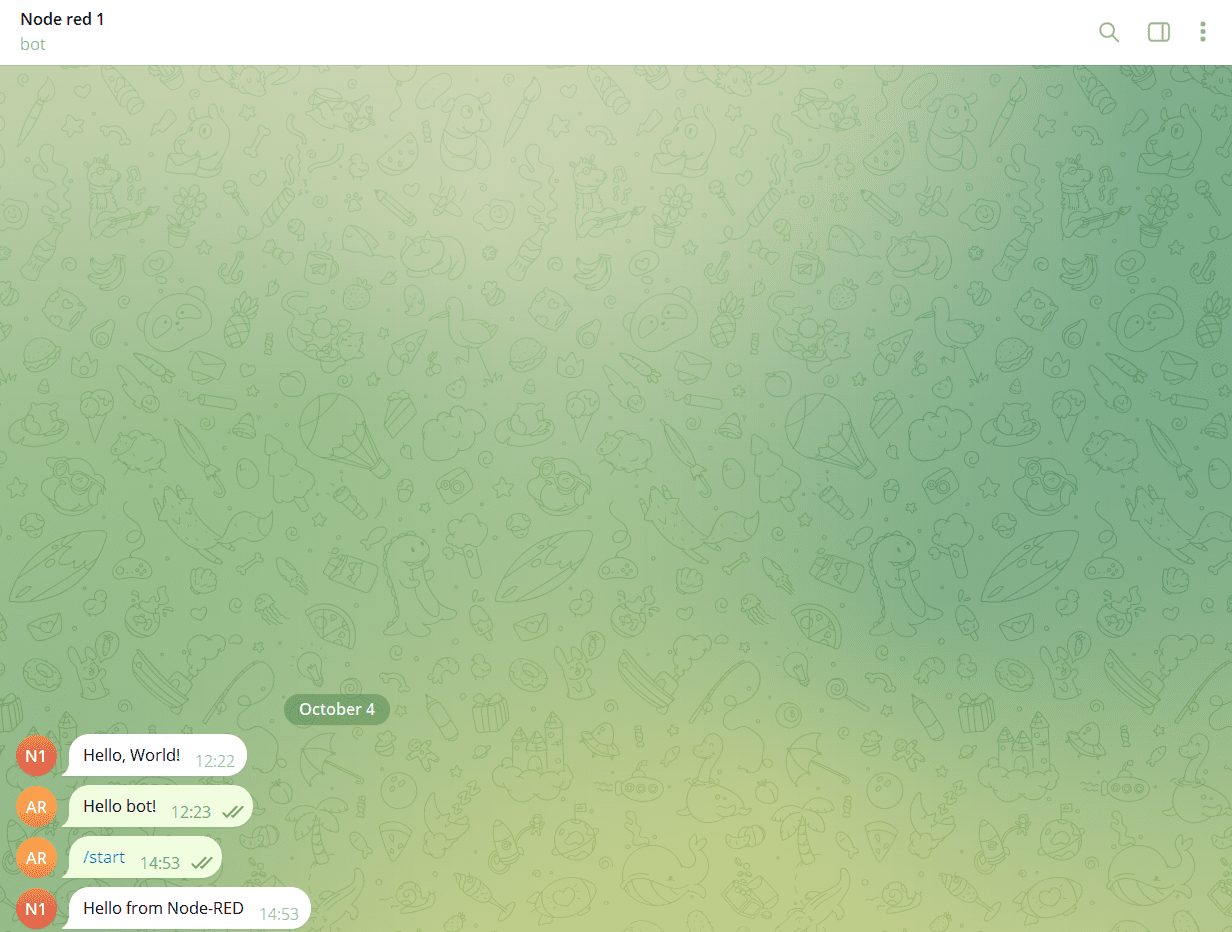
Task: Open the three-dot chat options menu
Action: 1203,32
